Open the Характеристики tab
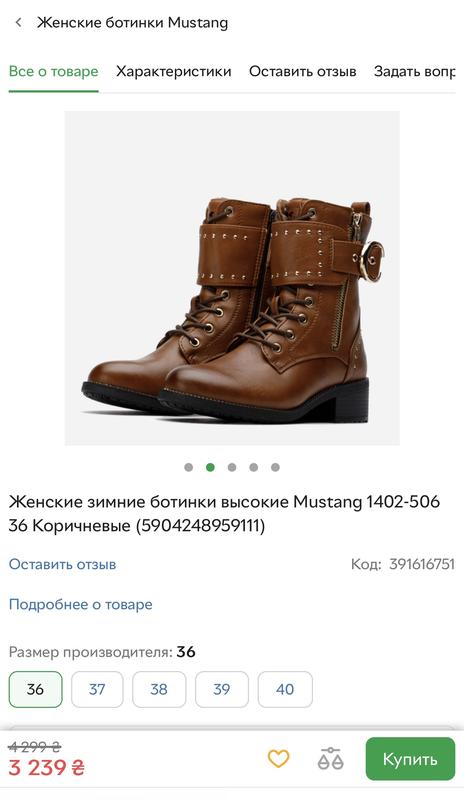Image resolution: width=464 pixels, height=800 pixels. 174,71
